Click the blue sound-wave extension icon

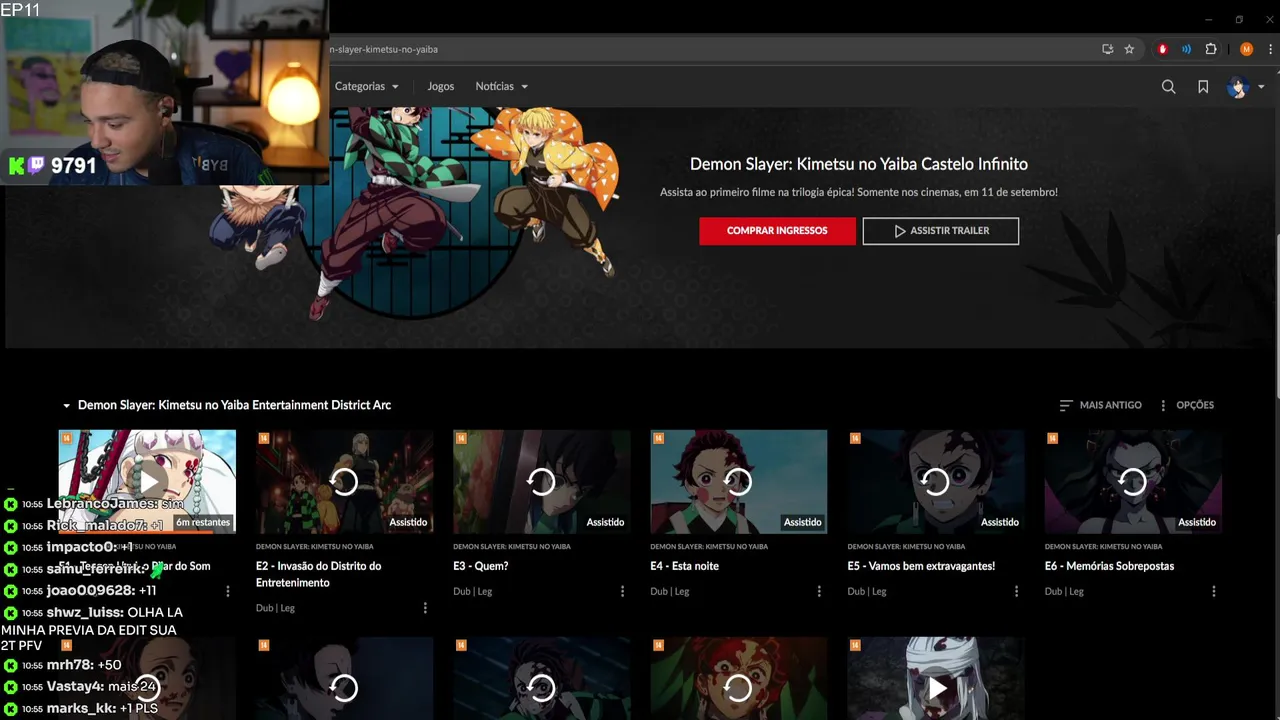coord(1186,49)
